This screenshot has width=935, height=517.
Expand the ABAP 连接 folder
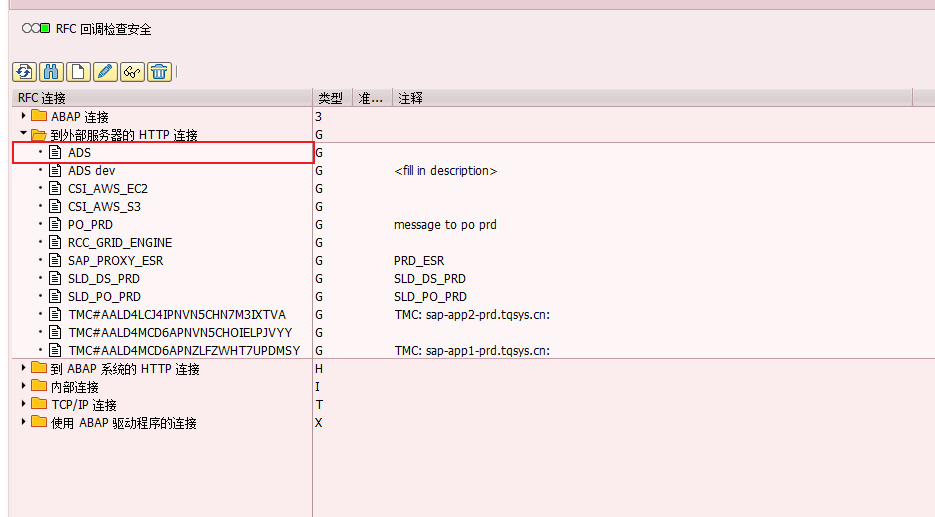click(x=24, y=116)
